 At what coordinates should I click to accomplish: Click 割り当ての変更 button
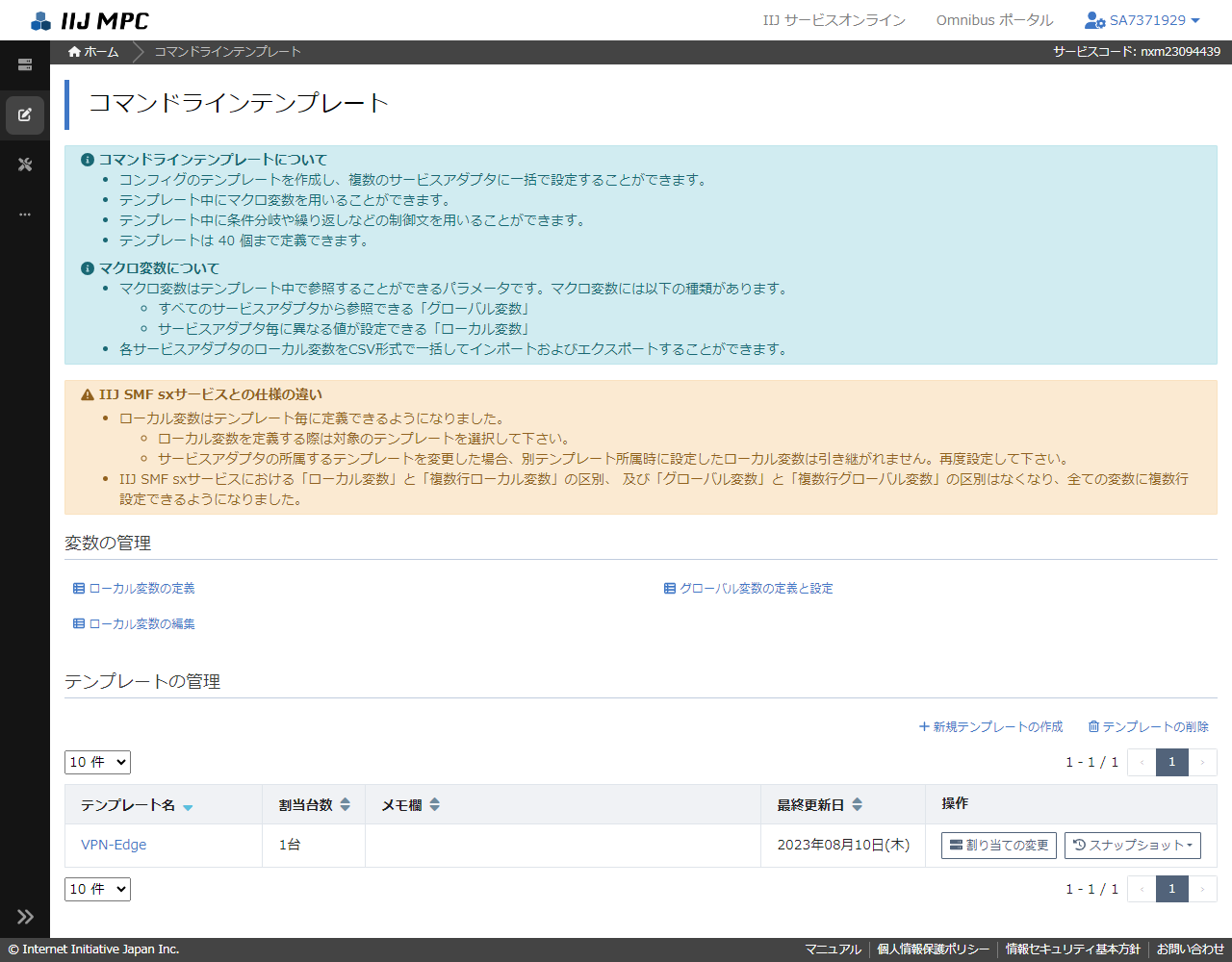coord(999,845)
